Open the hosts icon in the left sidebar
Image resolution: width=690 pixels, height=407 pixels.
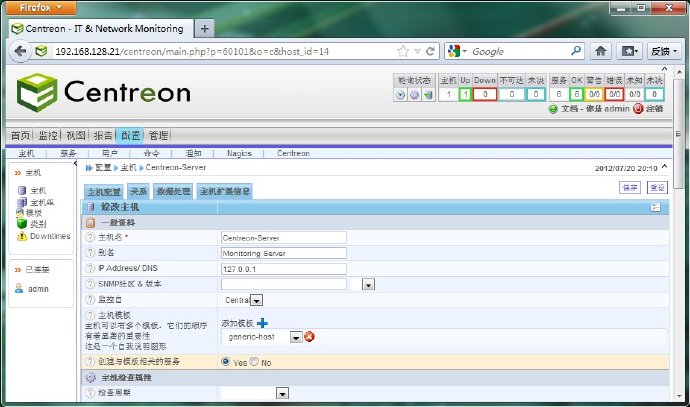22,190
